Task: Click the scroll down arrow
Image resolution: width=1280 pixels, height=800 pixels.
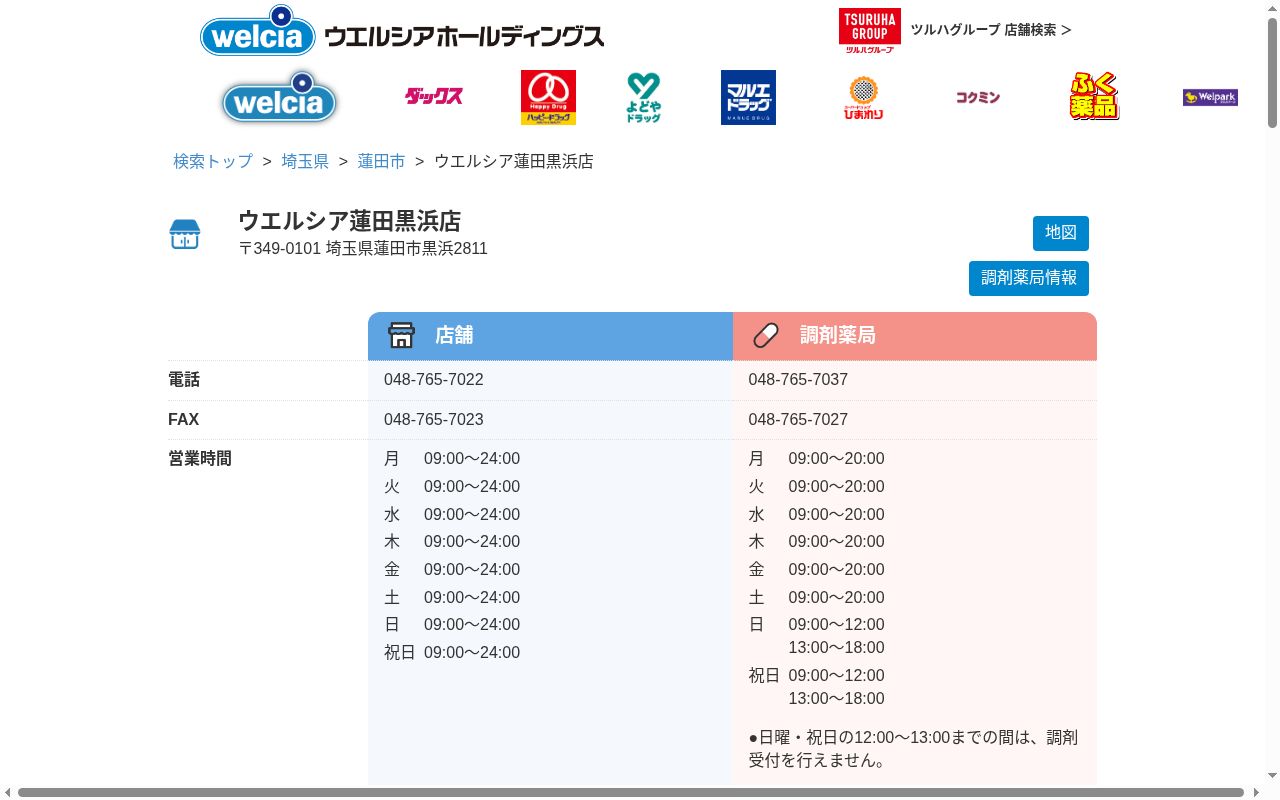Action: [x=1273, y=777]
